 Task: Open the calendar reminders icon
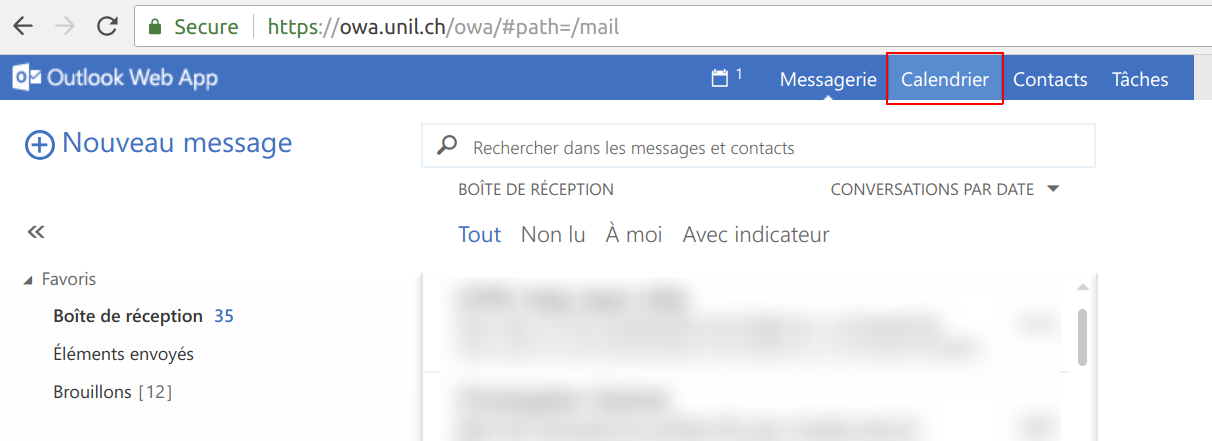tap(720, 79)
